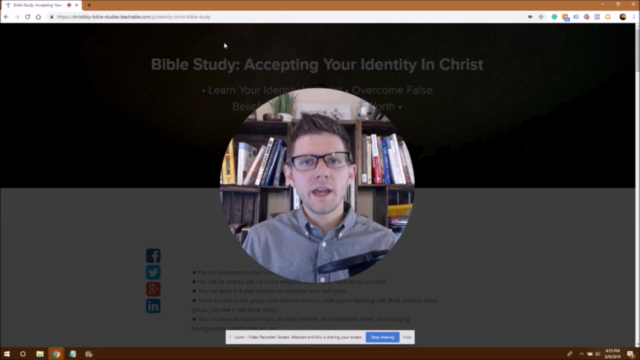640x360 pixels.
Task: Switch to Chrome on the taskbar
Action: click(x=56, y=354)
